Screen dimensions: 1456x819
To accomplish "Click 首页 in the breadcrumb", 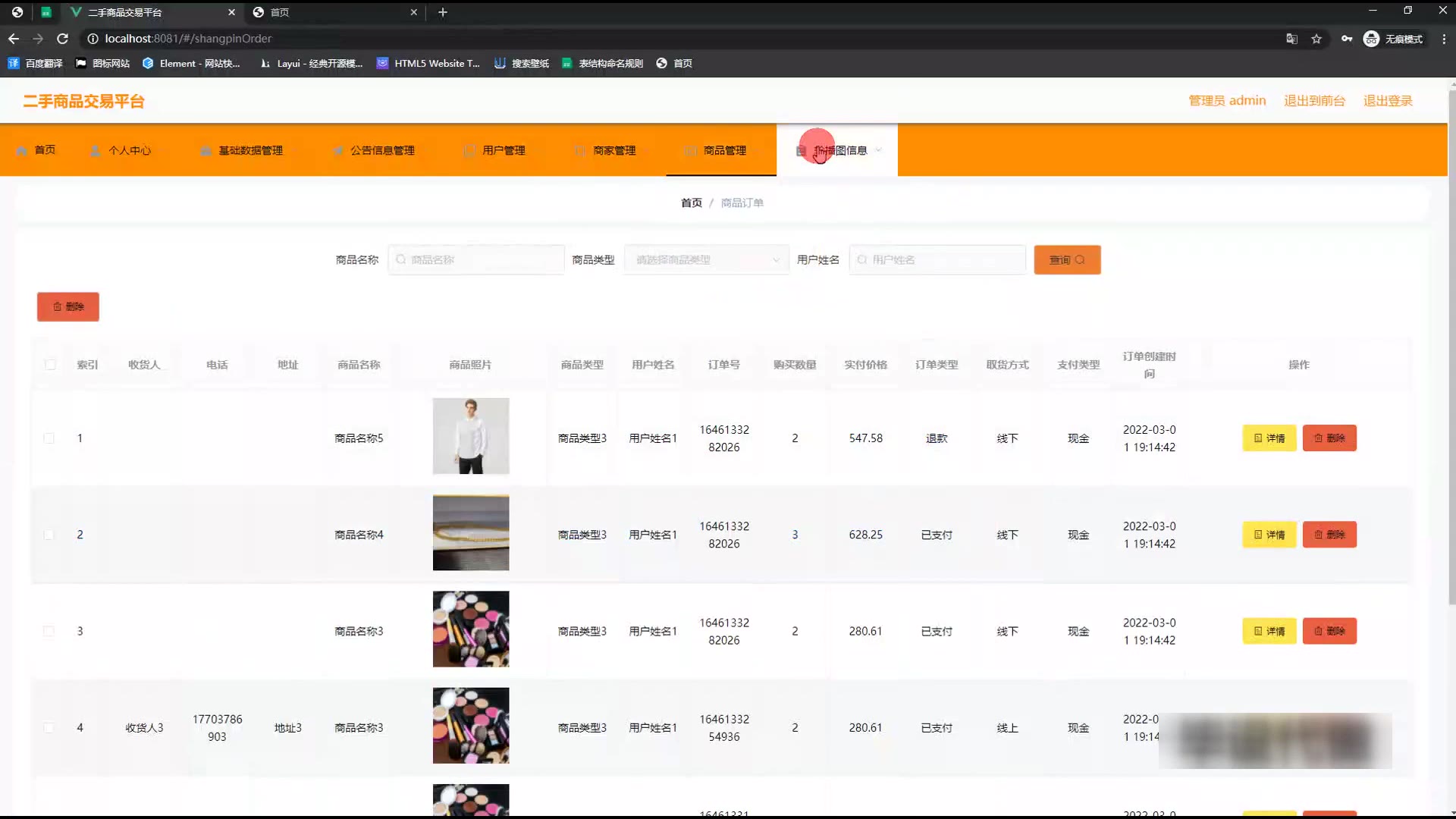I will pyautogui.click(x=691, y=202).
